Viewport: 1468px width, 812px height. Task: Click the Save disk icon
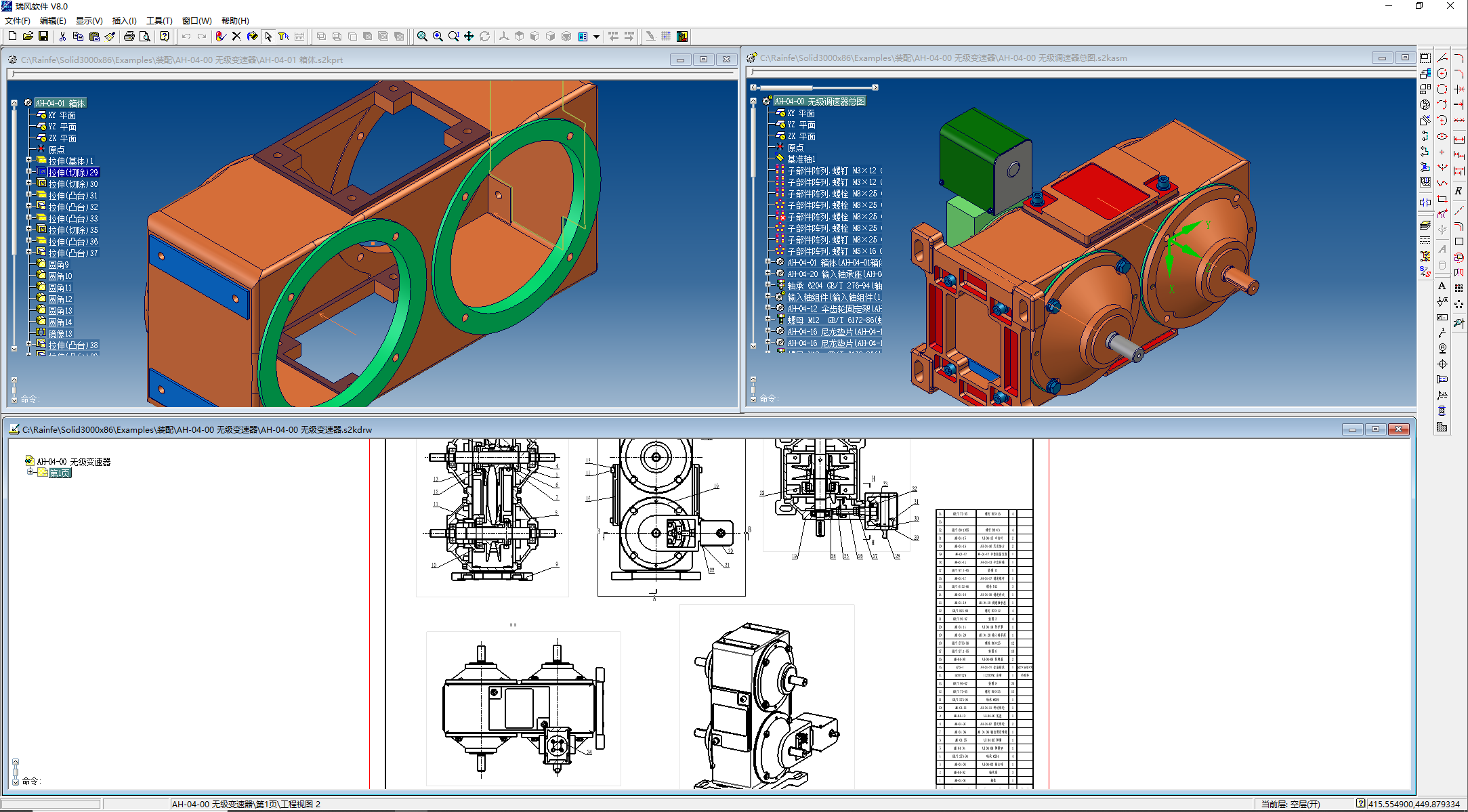43,36
